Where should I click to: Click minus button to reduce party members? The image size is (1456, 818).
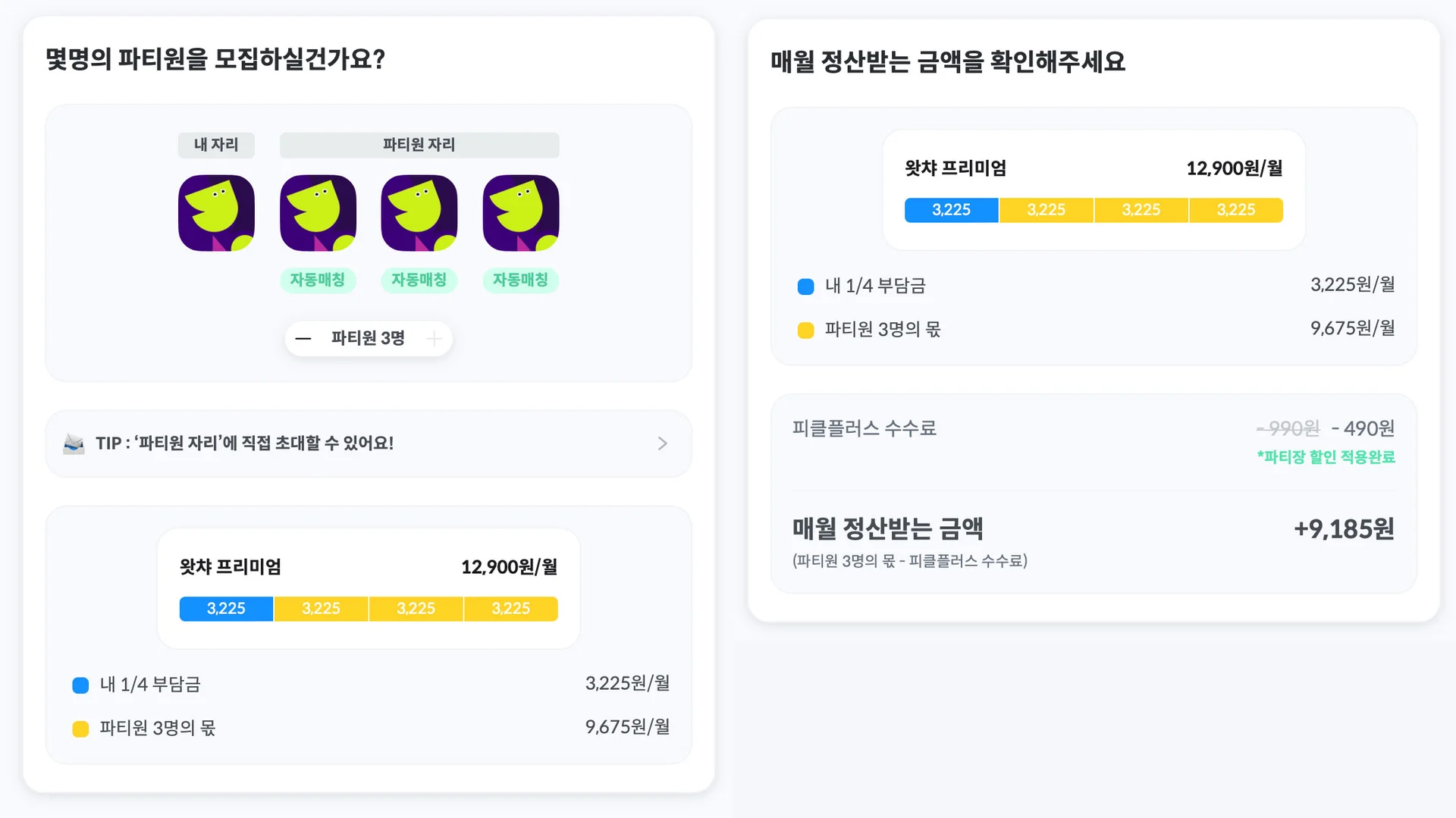pos(303,339)
